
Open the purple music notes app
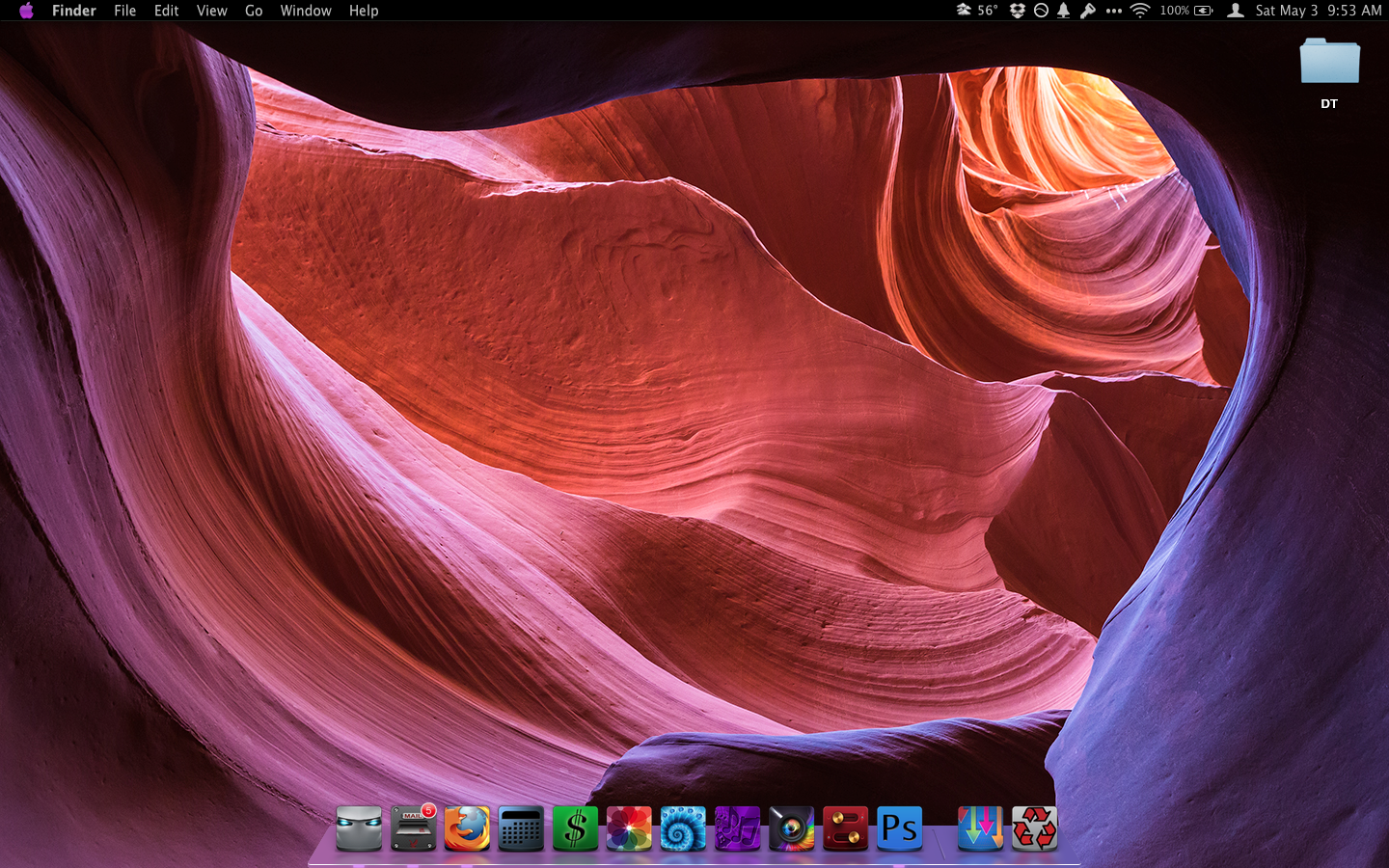tap(737, 828)
